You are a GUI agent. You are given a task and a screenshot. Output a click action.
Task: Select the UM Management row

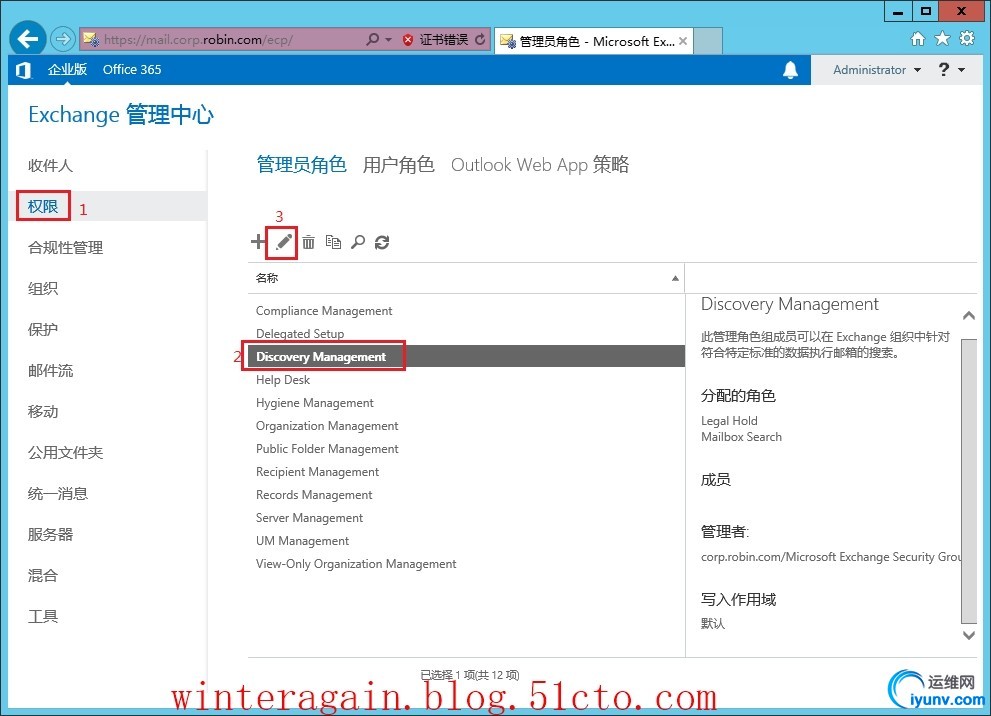(466, 541)
